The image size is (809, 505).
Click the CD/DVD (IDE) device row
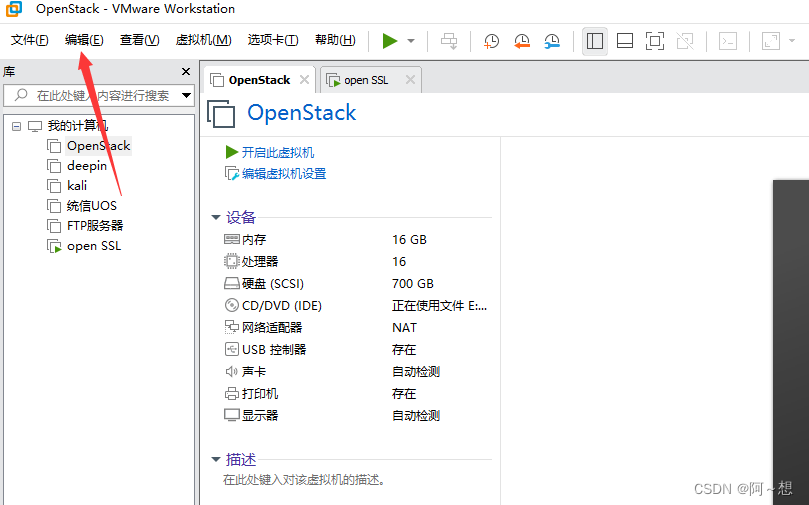pos(356,306)
